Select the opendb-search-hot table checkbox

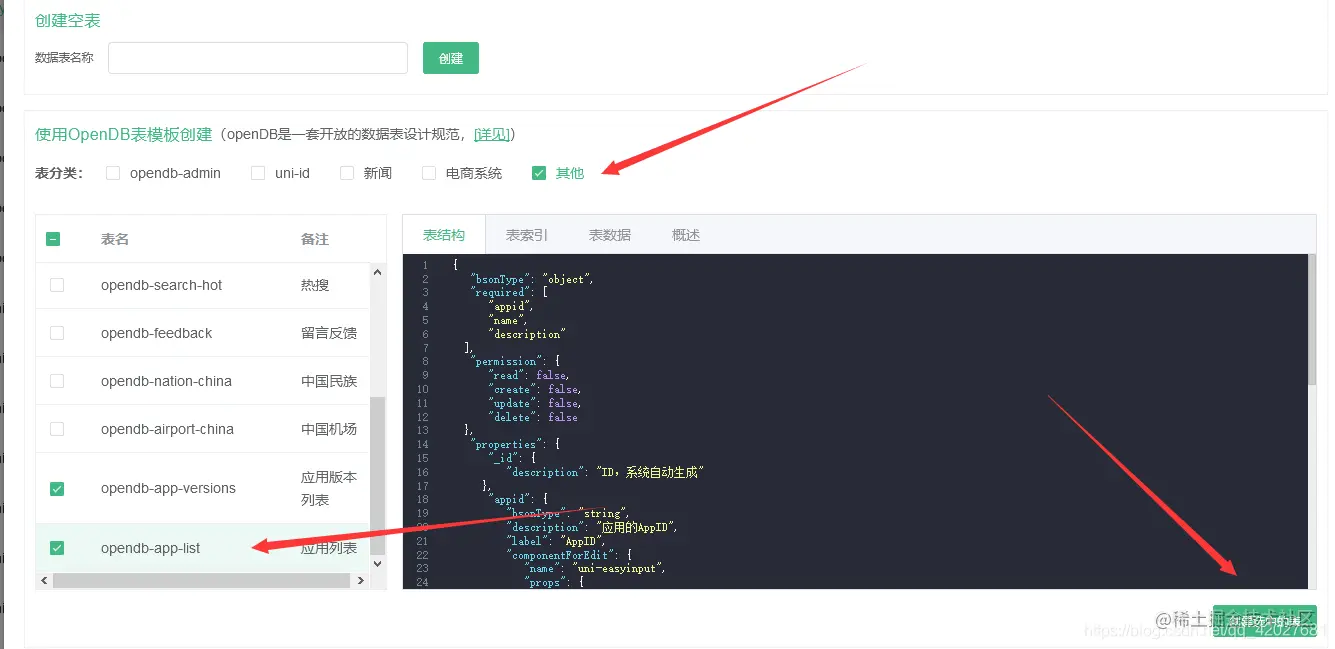pos(57,285)
